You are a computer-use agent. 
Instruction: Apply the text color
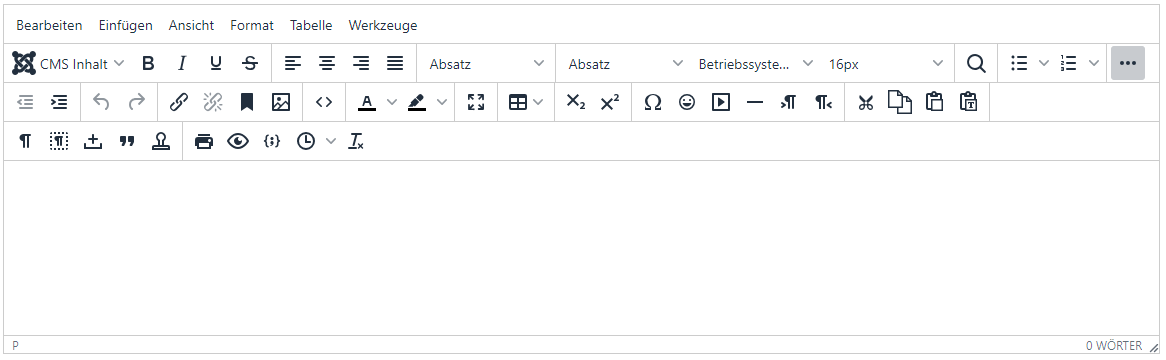pos(367,103)
